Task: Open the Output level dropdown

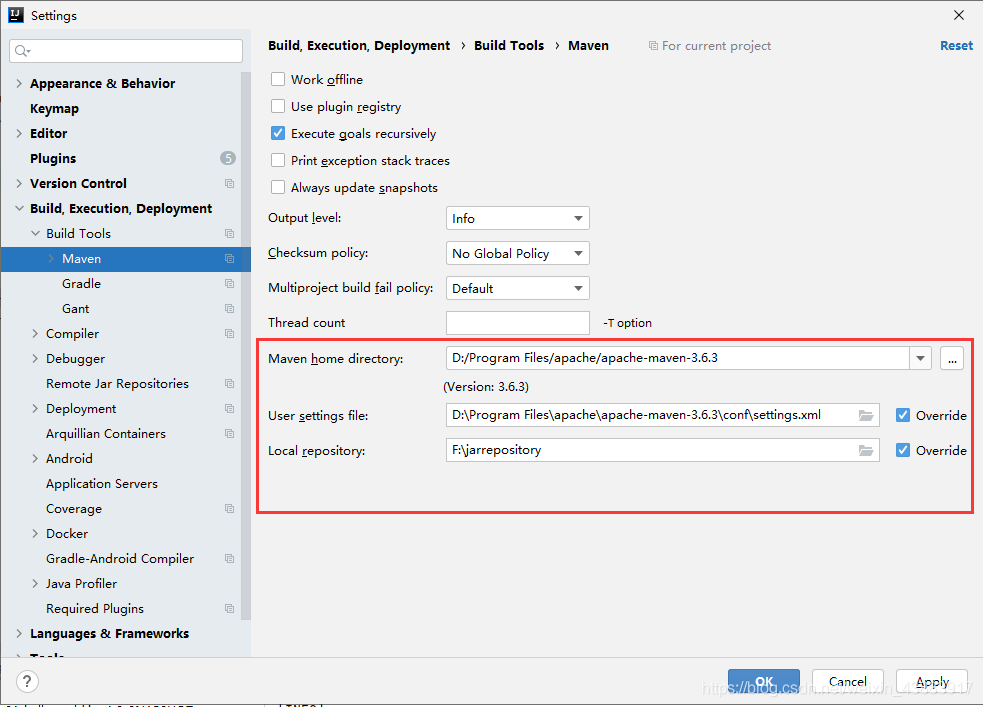Action: tap(517, 218)
